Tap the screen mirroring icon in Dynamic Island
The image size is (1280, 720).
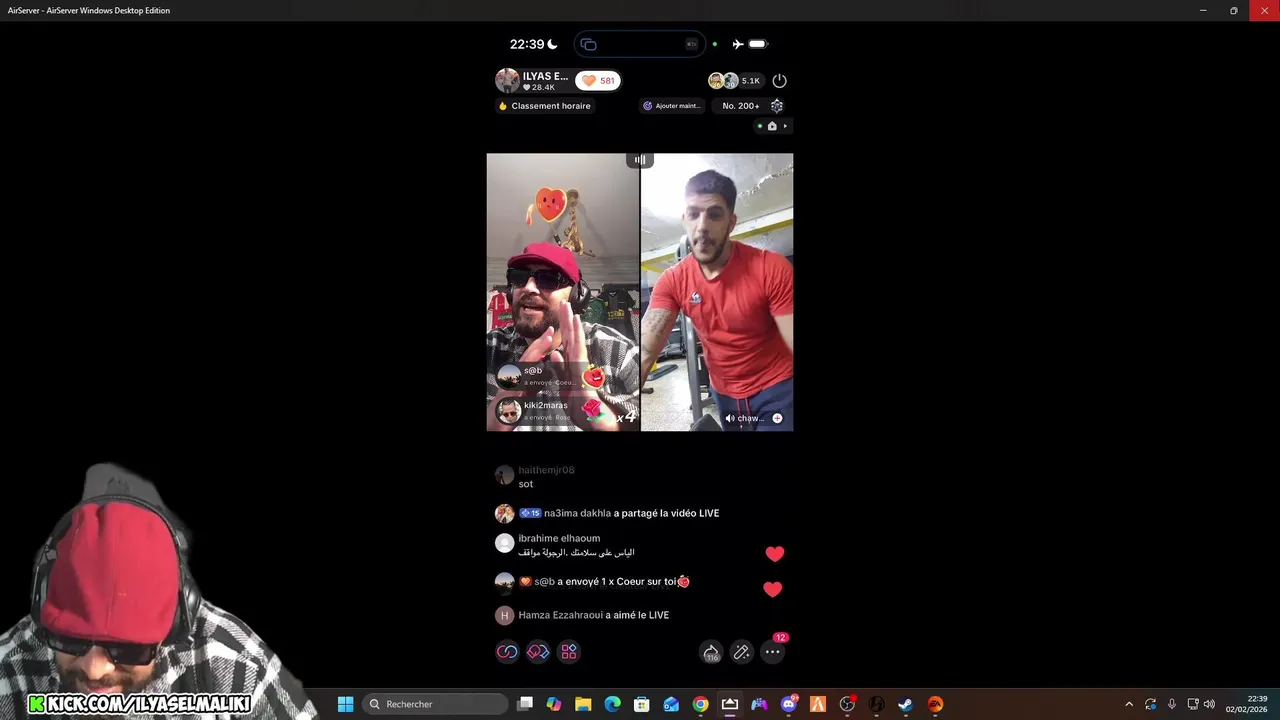tap(589, 44)
